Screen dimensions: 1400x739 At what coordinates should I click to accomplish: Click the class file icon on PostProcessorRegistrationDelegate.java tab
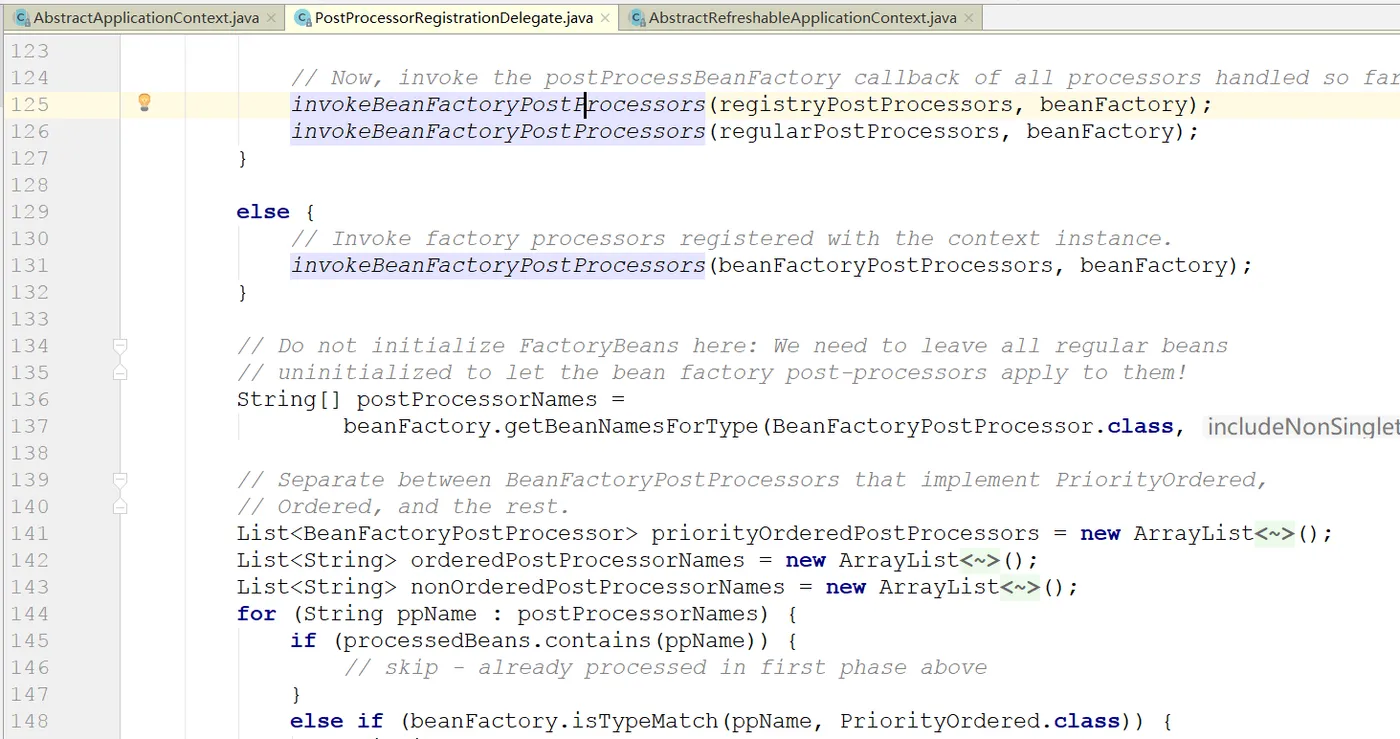tap(302, 18)
